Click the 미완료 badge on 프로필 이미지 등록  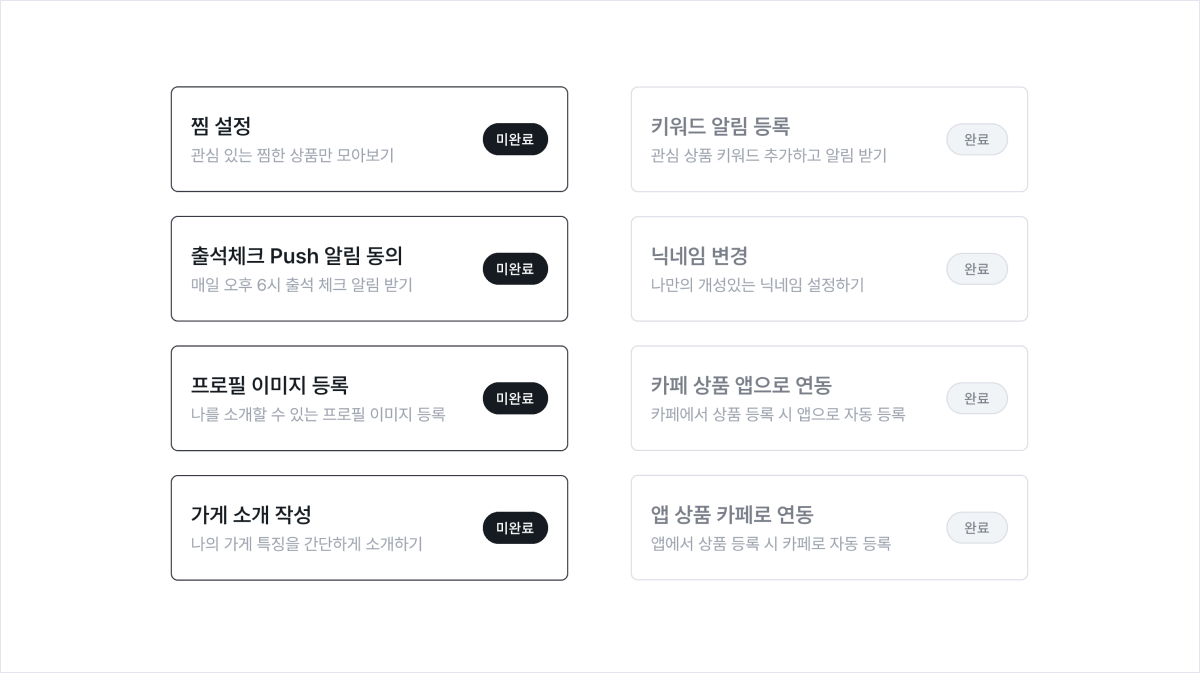tap(515, 398)
